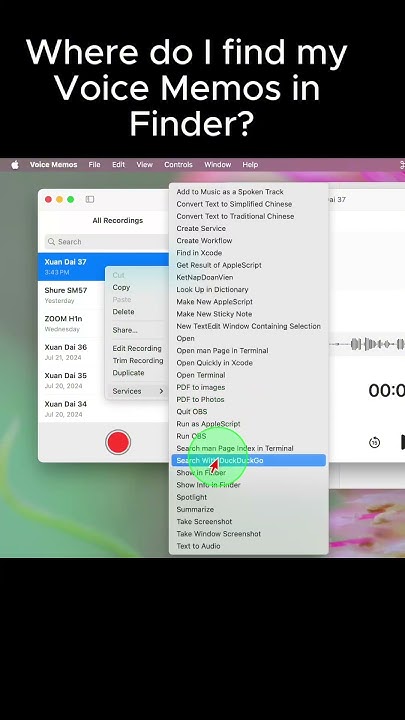
Task: Choose Delete in the context menu
Action: 124,312
